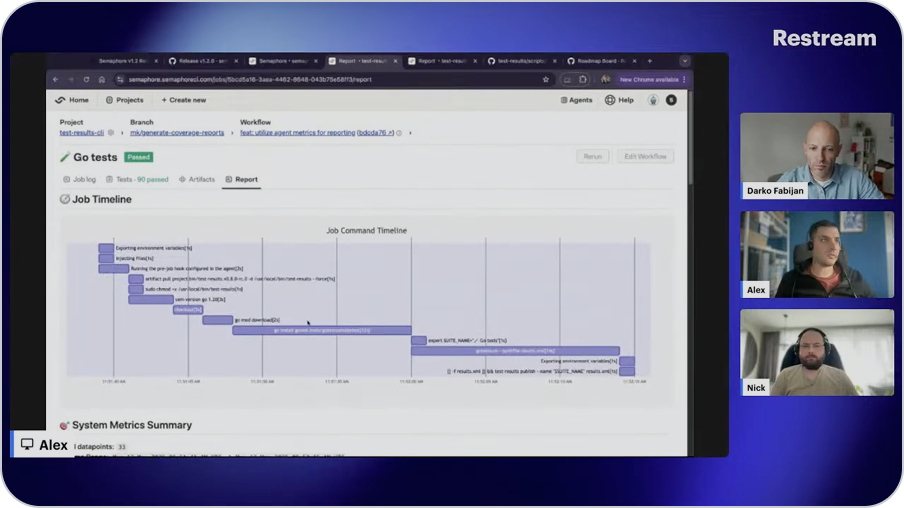
Task: Click the Injecting Files timeline bar
Action: 106,258
